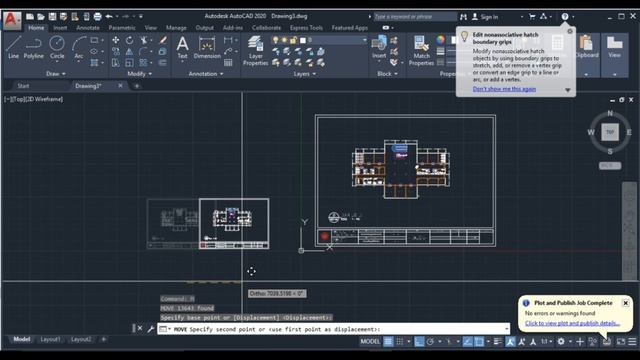The height and width of the screenshot is (360, 640).
Task: Click the Save icon in quick access toolbar
Action: (x=52, y=17)
